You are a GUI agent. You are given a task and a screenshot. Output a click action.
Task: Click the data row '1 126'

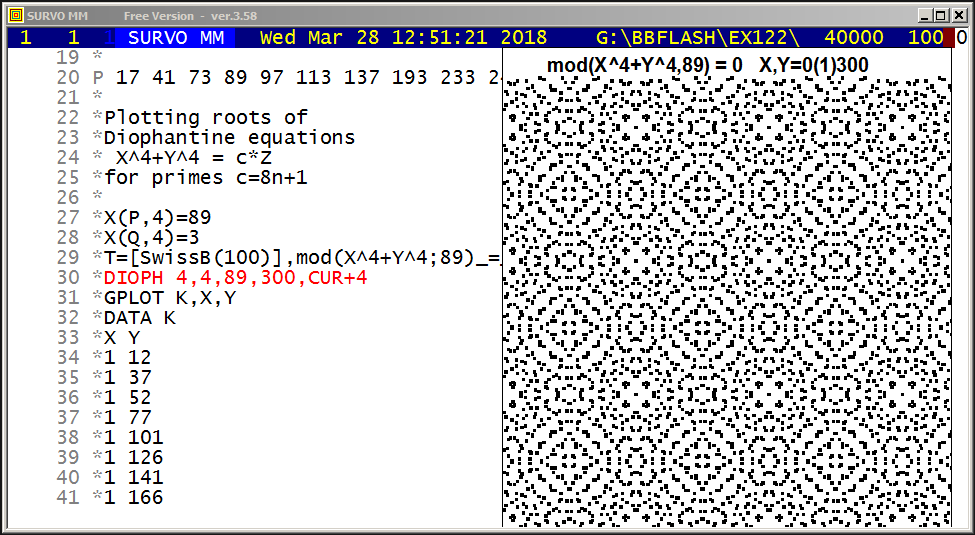pos(134,457)
